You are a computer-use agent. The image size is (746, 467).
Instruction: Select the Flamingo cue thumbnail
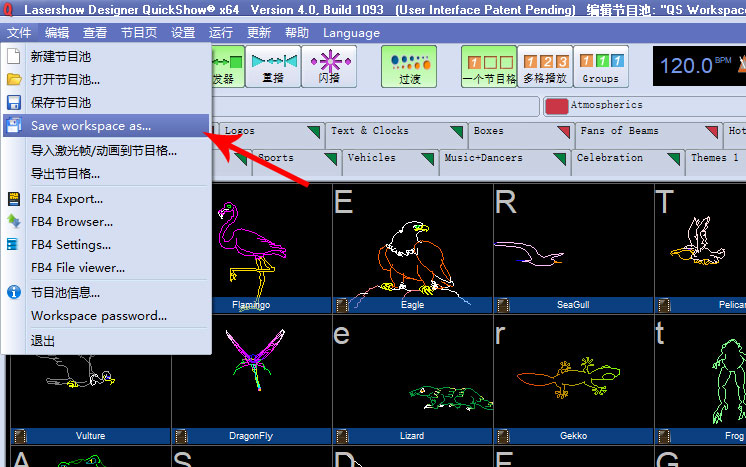(x=272, y=249)
